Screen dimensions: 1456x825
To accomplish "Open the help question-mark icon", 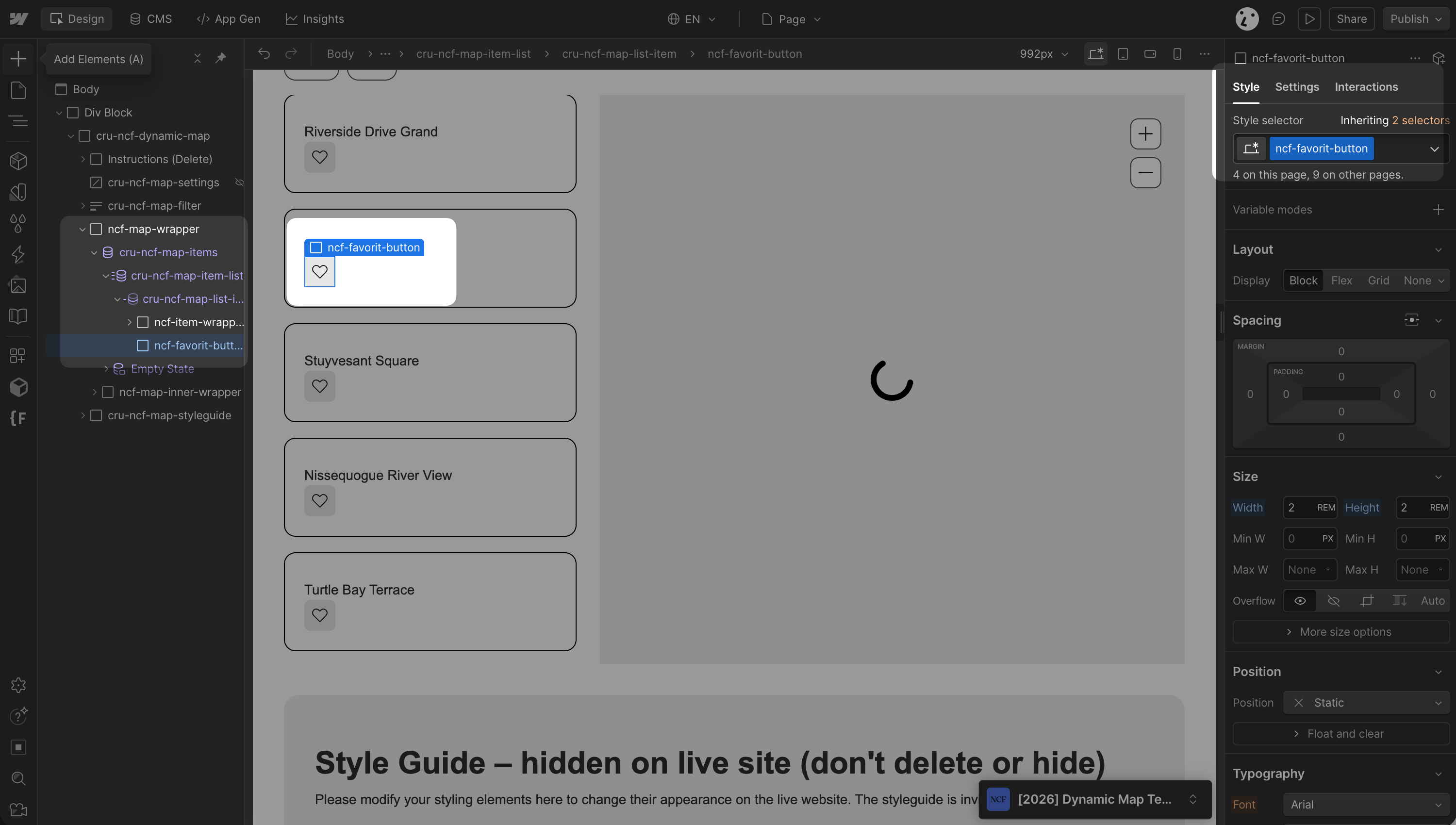I will 18,716.
